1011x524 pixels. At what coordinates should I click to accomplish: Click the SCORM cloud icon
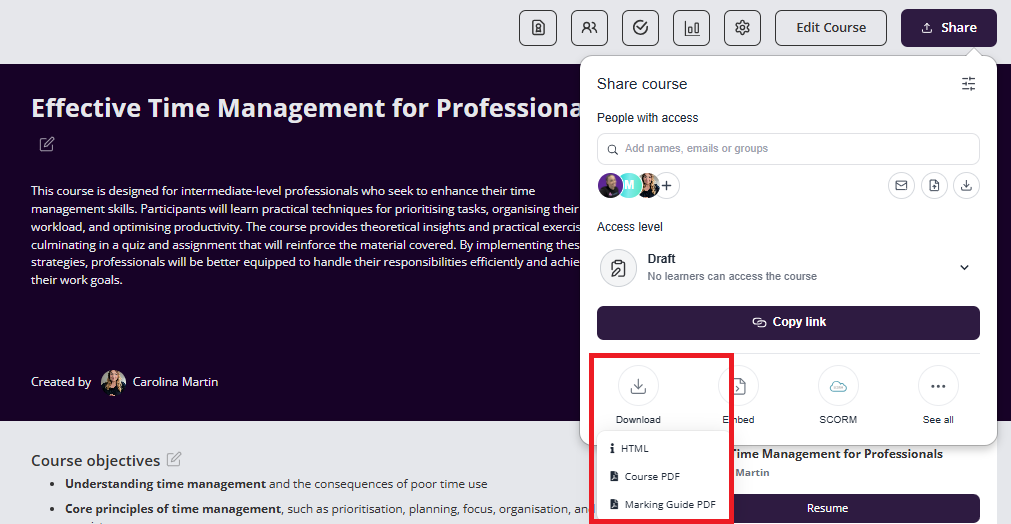coord(838,386)
